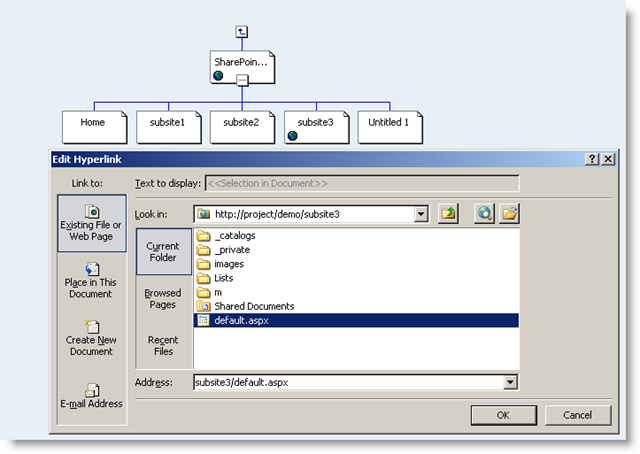This screenshot has width=640, height=454.
Task: Click the Create New Document icon
Action: (x=92, y=326)
